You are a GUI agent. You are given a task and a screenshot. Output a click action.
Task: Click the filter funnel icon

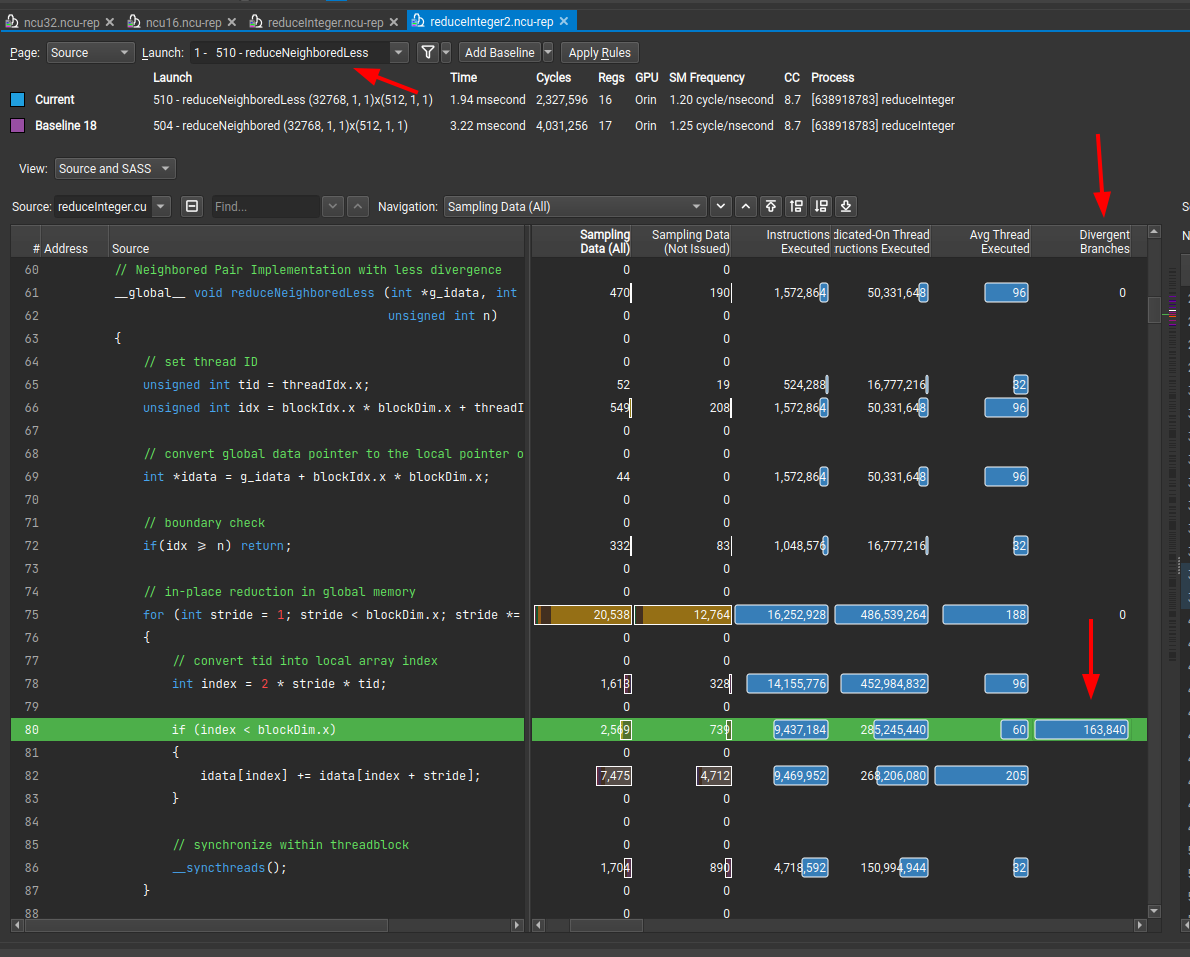coord(427,53)
